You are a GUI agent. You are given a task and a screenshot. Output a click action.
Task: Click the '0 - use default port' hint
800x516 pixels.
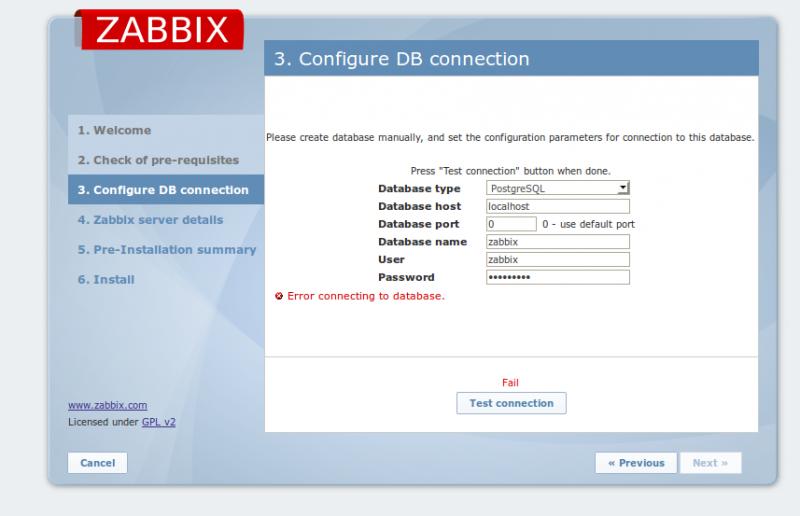[x=588, y=224]
